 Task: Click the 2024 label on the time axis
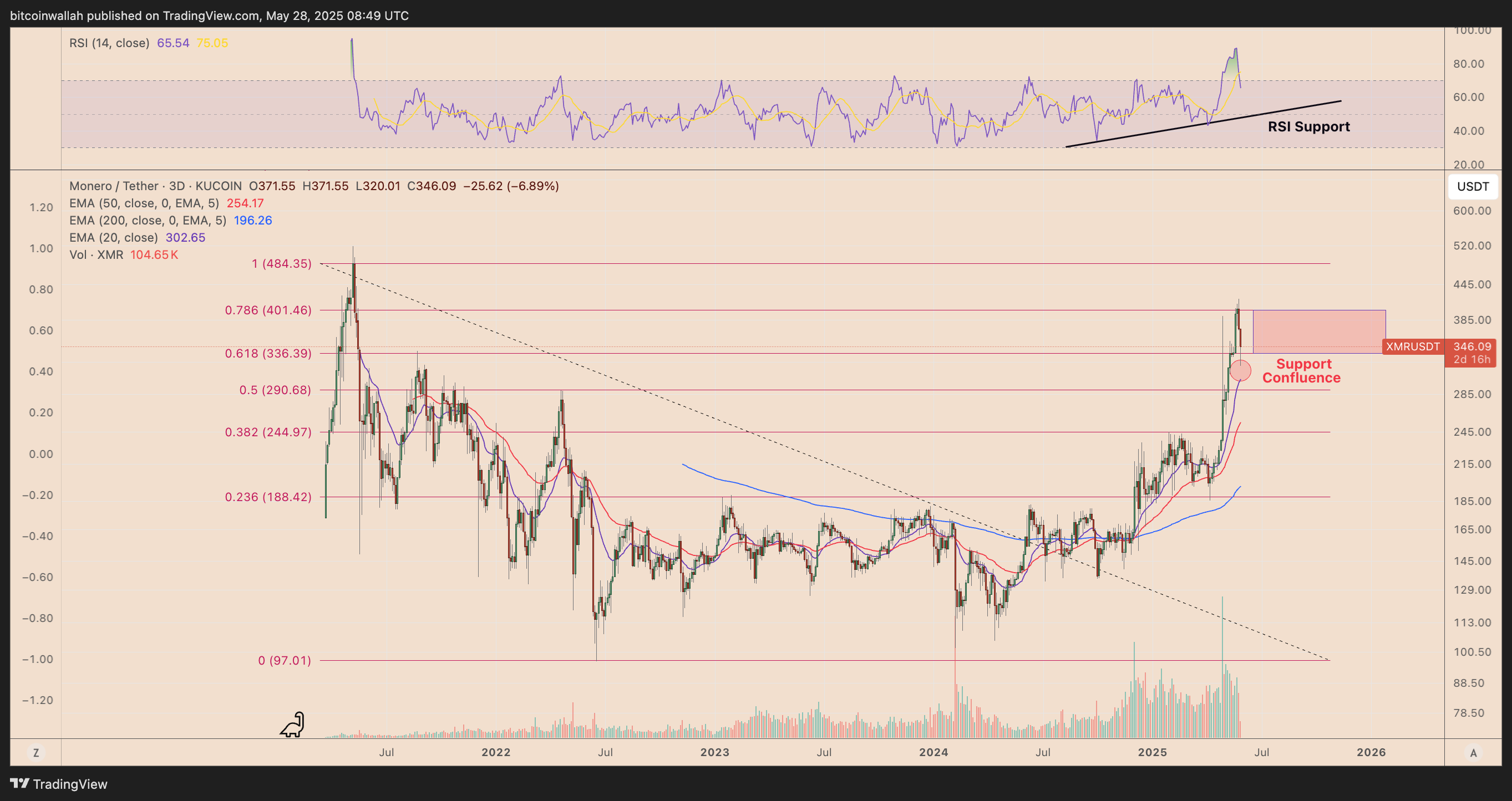click(x=933, y=752)
